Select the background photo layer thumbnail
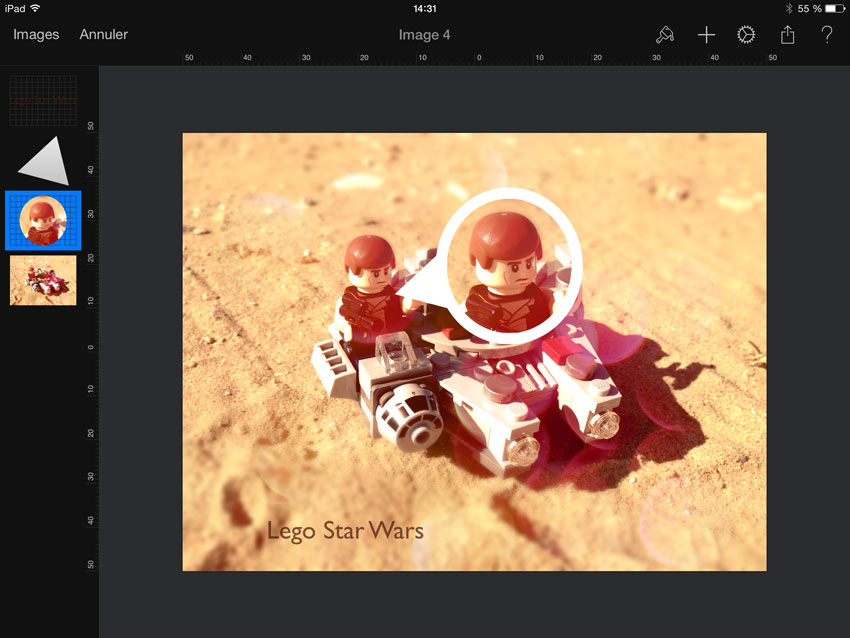This screenshot has height=638, width=850. 43,280
